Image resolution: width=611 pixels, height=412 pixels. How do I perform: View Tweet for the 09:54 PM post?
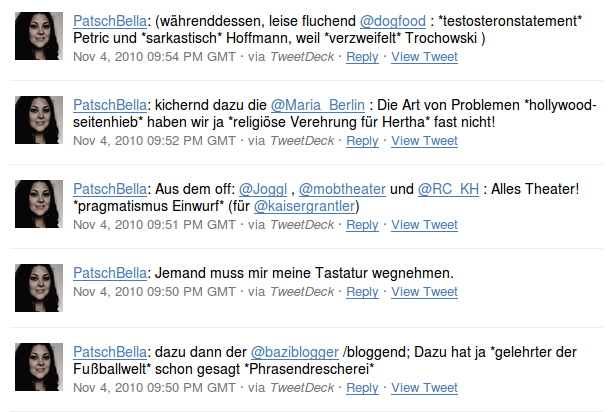424,57
